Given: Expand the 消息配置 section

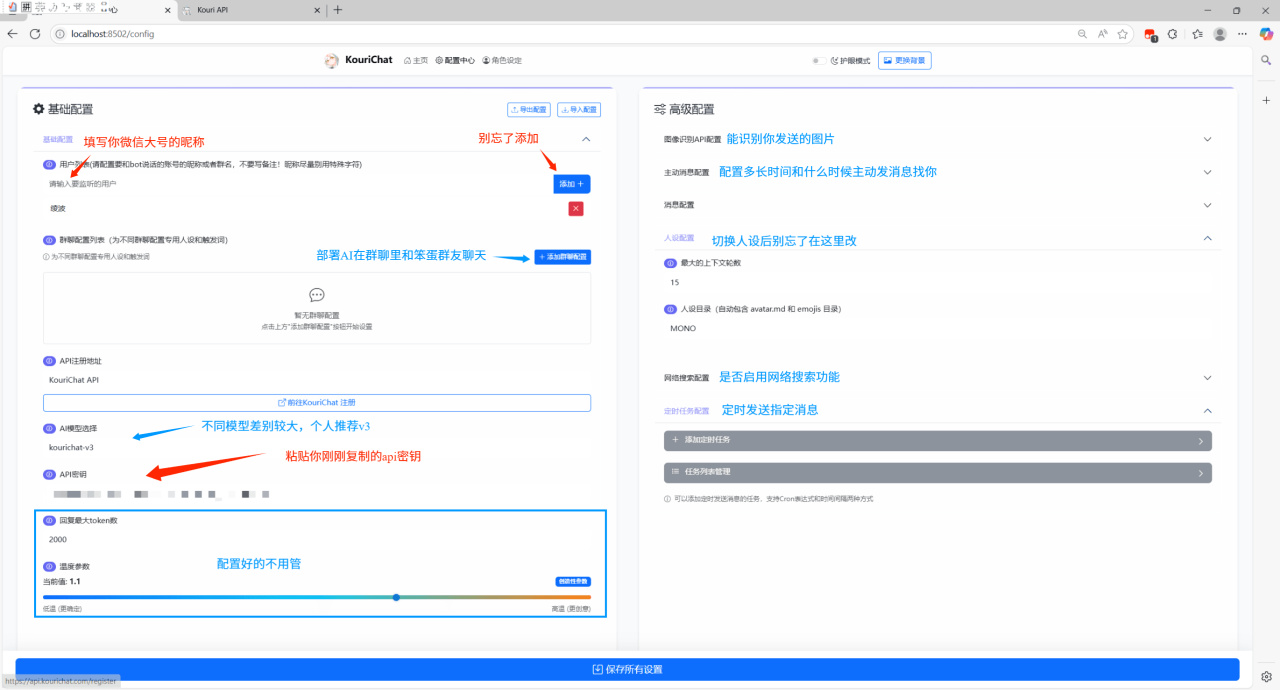Looking at the screenshot, I should [x=1207, y=205].
